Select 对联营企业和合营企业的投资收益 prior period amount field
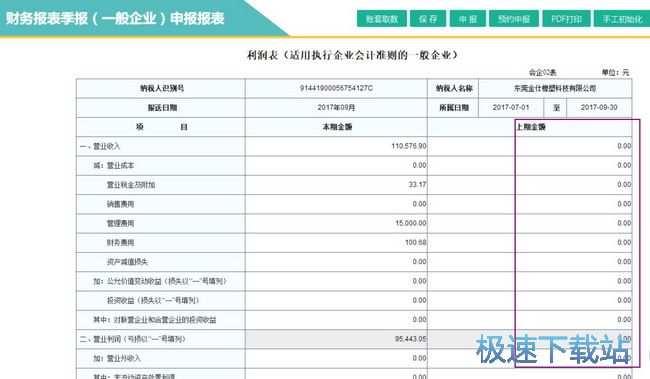Image resolution: width=650 pixels, height=379 pixels. (530, 320)
